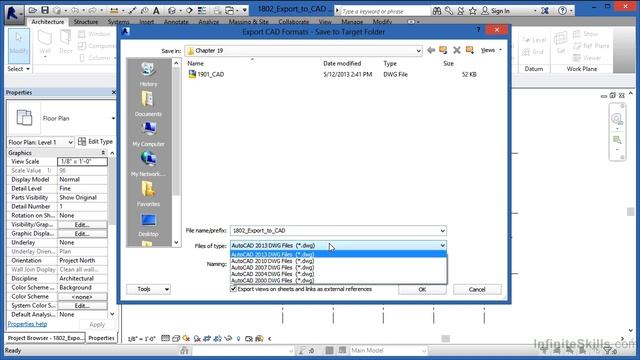640x360 pixels.
Task: Select AutoCAD 2013 DWG Files highlighted option
Action: pos(339,254)
